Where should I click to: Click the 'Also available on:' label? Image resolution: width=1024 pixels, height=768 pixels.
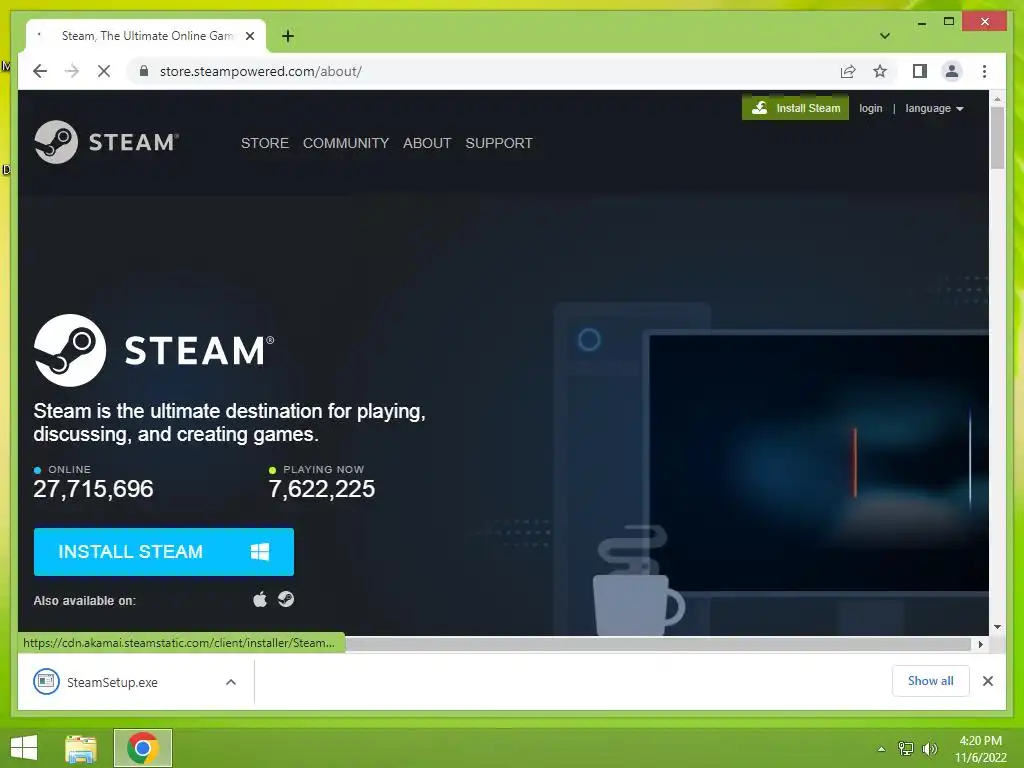[x=85, y=601]
